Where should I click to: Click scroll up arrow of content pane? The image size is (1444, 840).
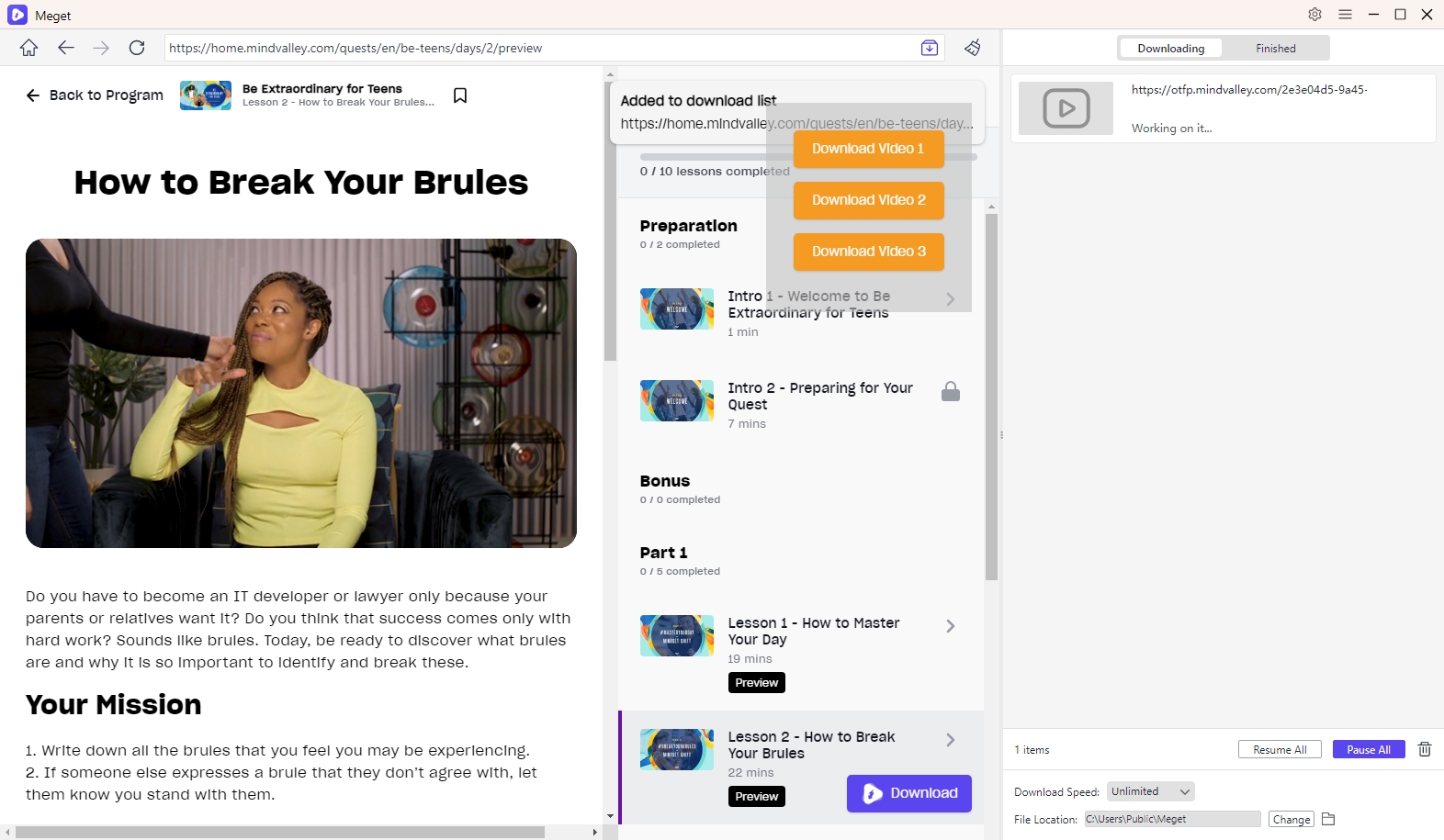tap(610, 73)
